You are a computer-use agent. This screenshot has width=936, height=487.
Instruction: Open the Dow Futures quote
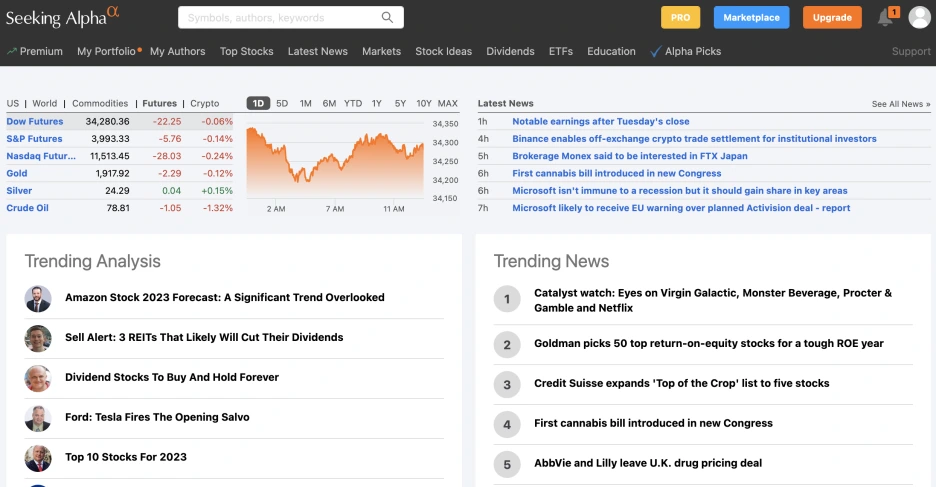tap(35, 121)
